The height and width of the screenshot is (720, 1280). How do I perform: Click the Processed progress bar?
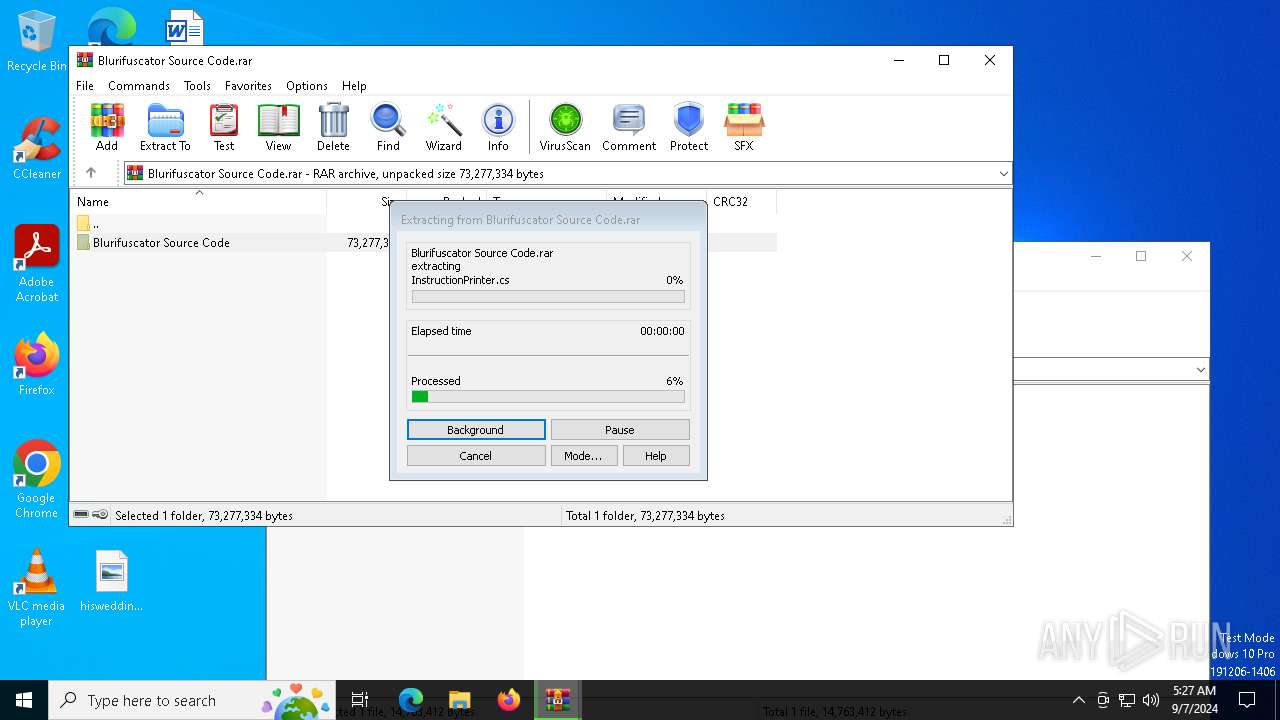548,397
